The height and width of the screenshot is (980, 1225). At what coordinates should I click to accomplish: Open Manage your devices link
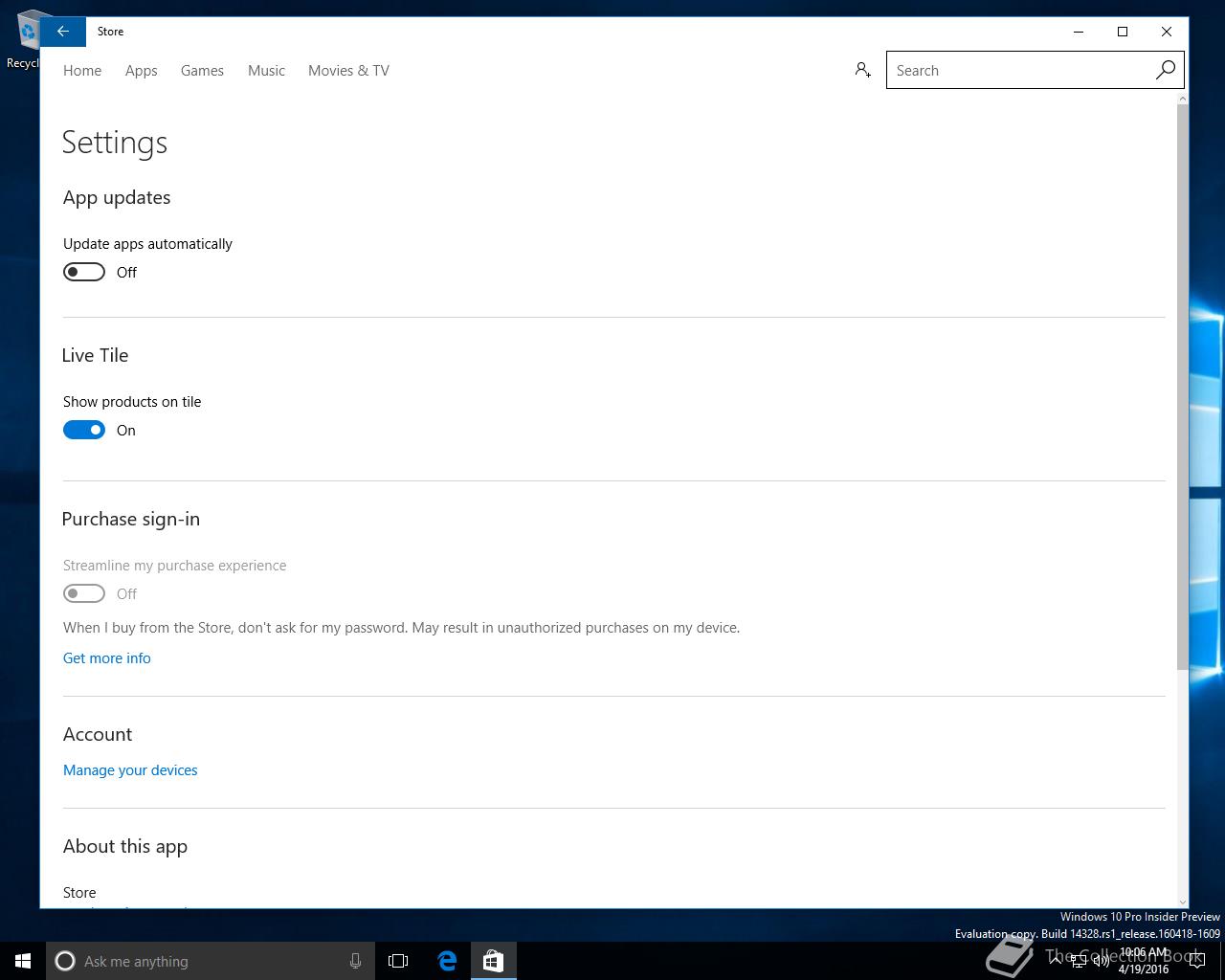click(130, 769)
